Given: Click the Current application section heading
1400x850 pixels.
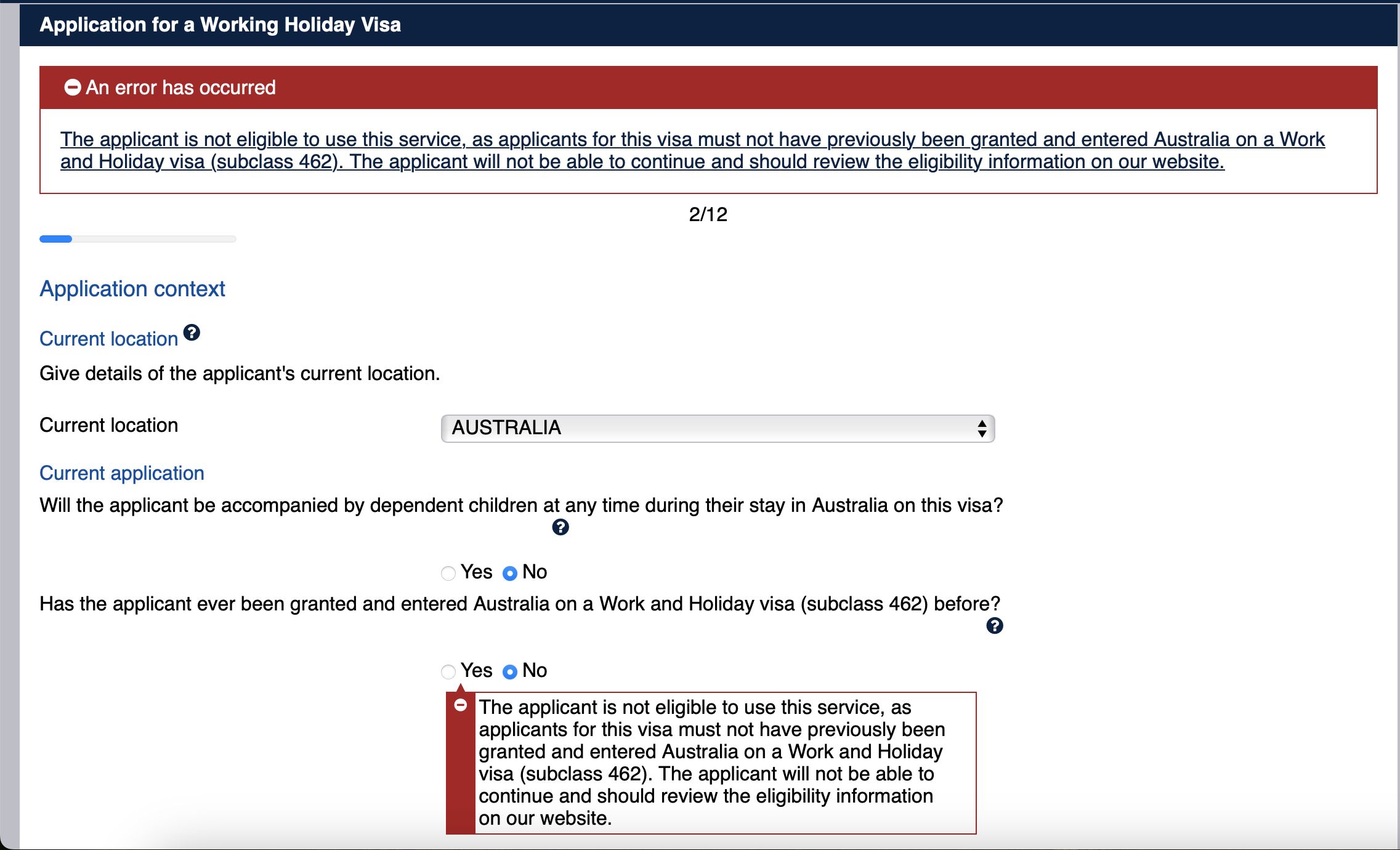Looking at the screenshot, I should pyautogui.click(x=122, y=473).
